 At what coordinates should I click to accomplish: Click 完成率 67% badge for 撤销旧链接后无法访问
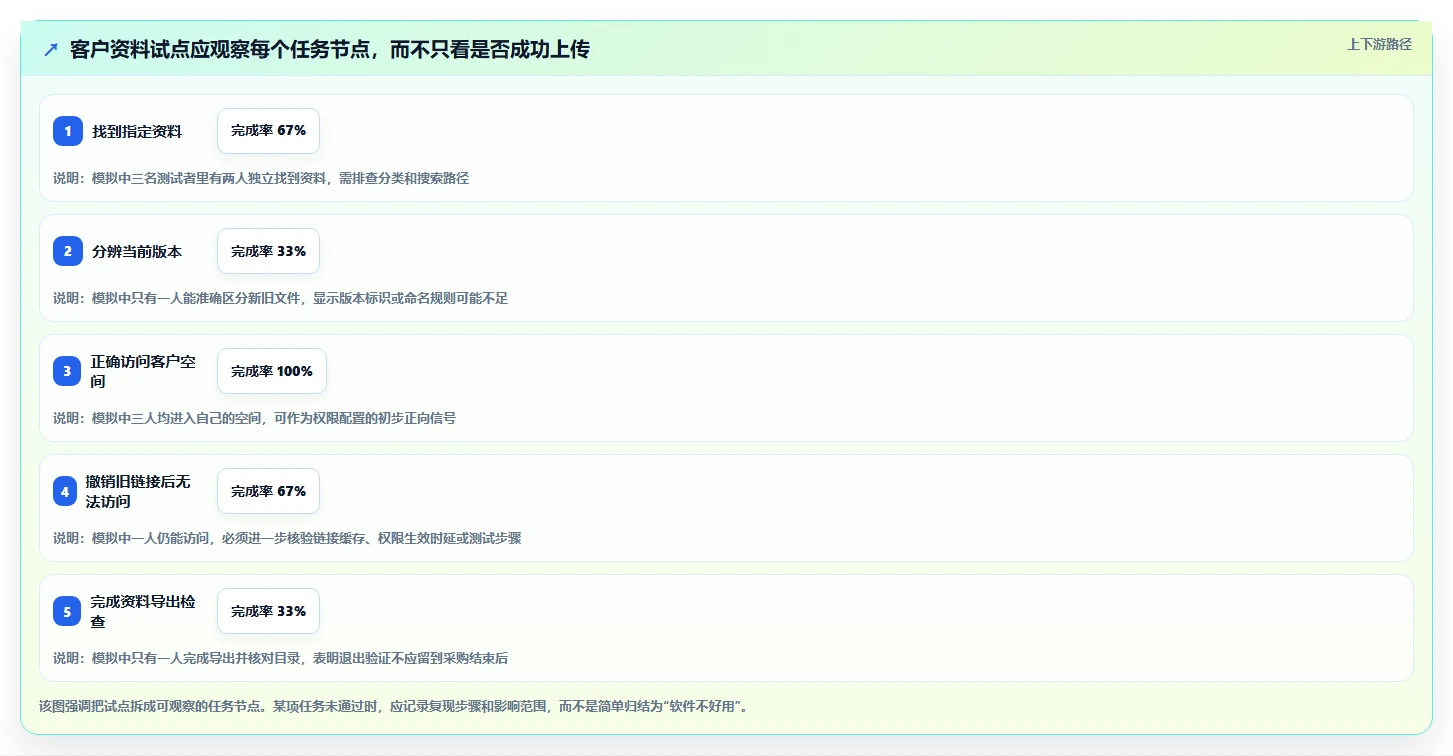coord(268,491)
